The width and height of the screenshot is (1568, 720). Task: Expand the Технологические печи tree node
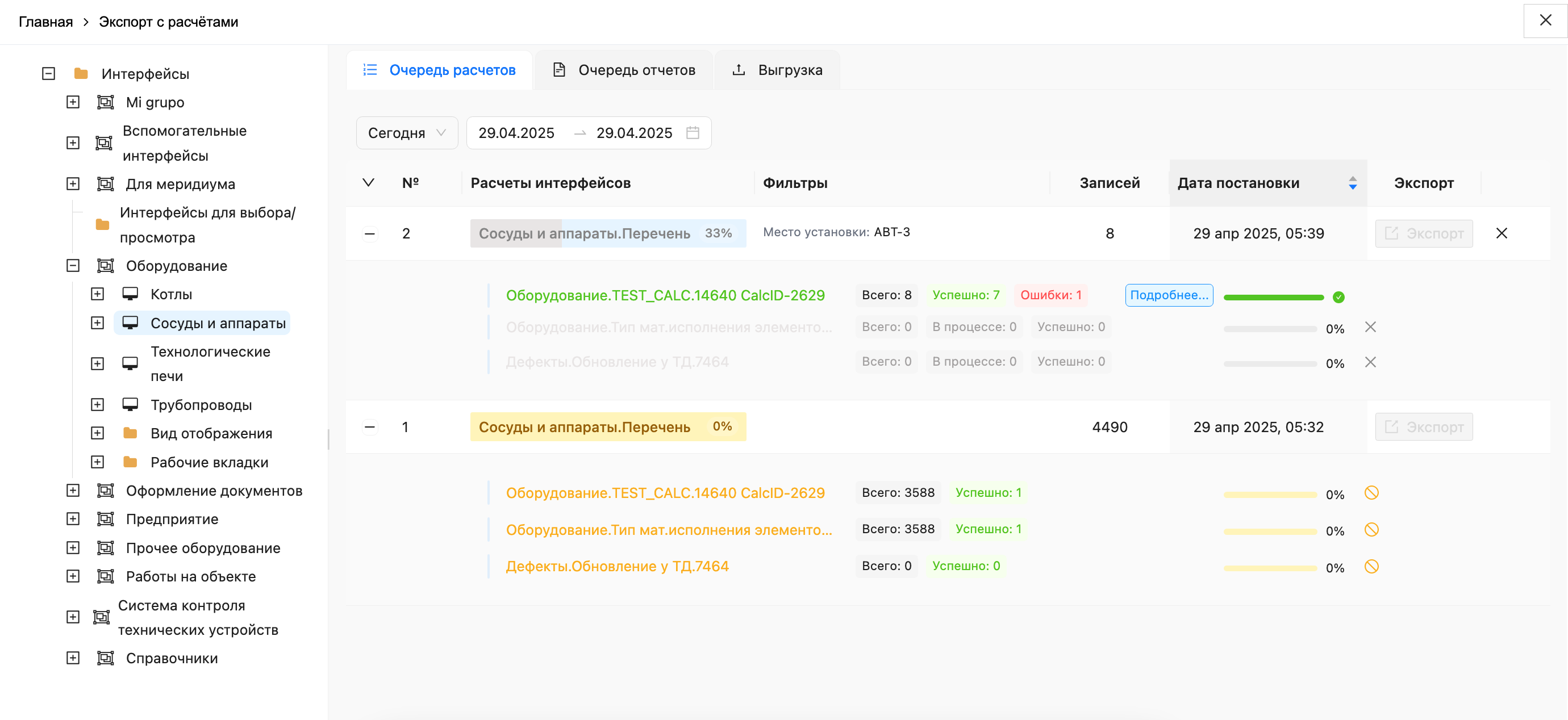click(x=98, y=363)
